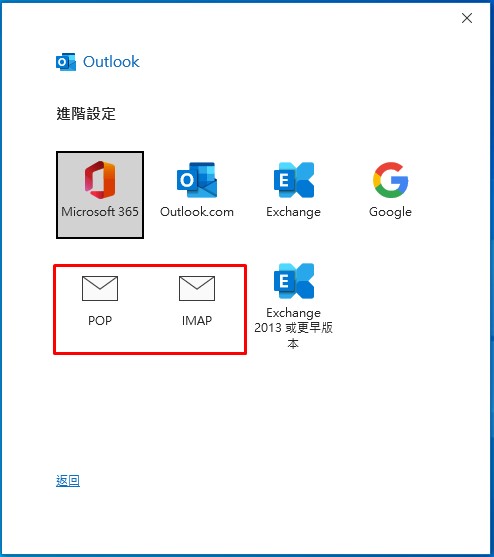Viewport: 494px width, 557px height.
Task: Click the POP envelope icon
Action: coord(100,288)
